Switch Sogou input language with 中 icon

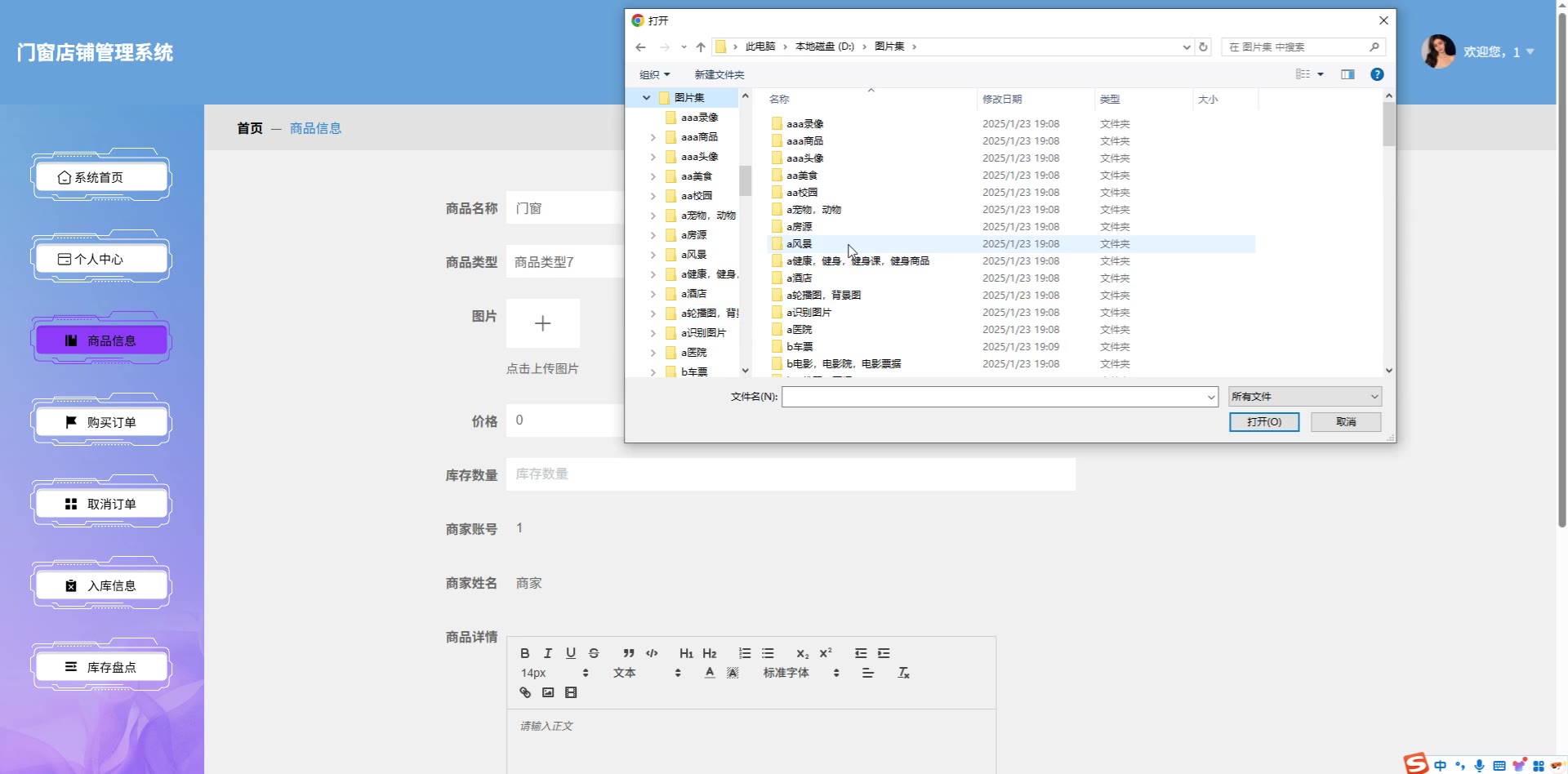point(1440,766)
